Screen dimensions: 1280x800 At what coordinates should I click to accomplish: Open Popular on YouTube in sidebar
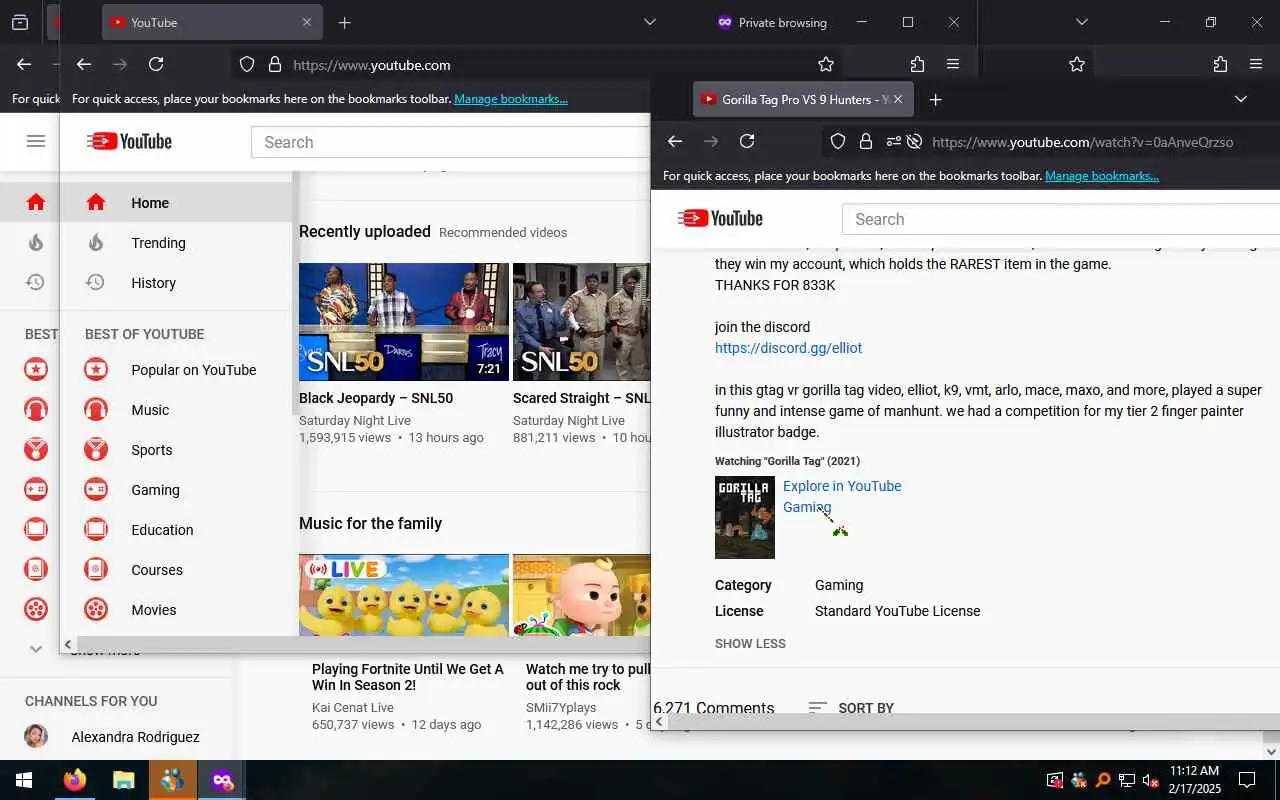pyautogui.click(x=177, y=369)
